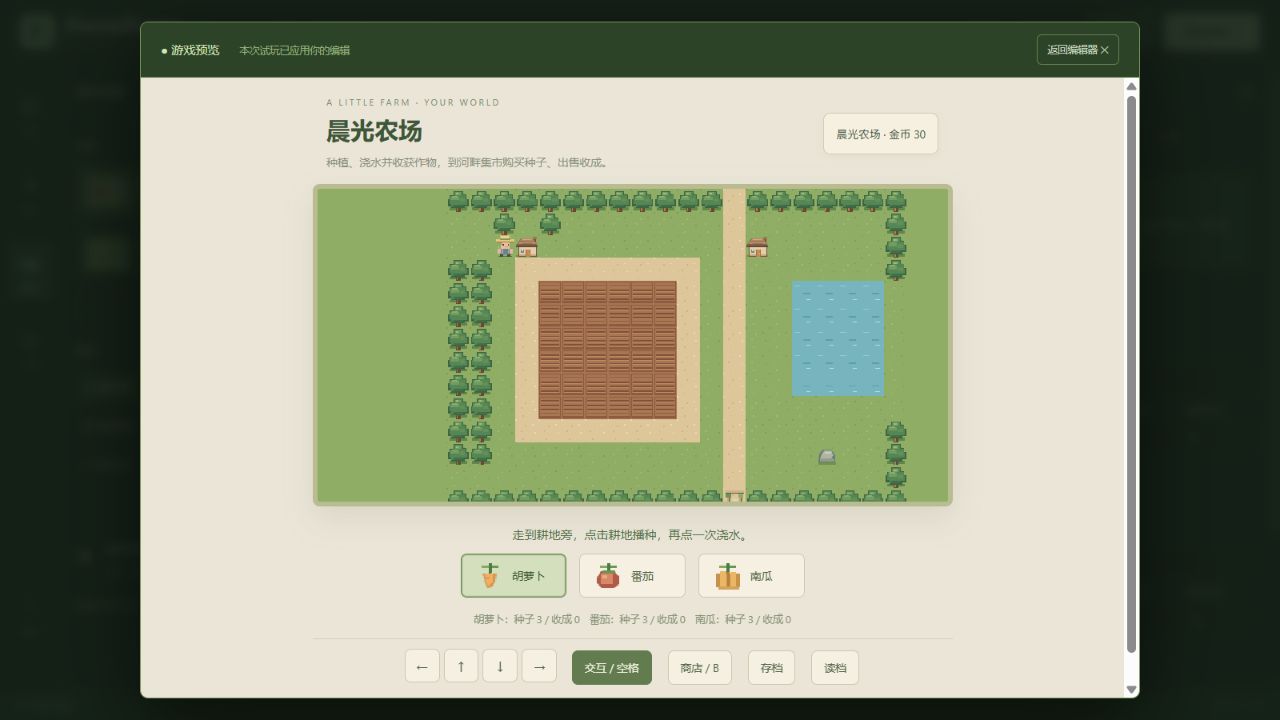This screenshot has width=1280, height=720.
Task: Click the scrollbar down arrow
Action: pyautogui.click(x=1131, y=689)
